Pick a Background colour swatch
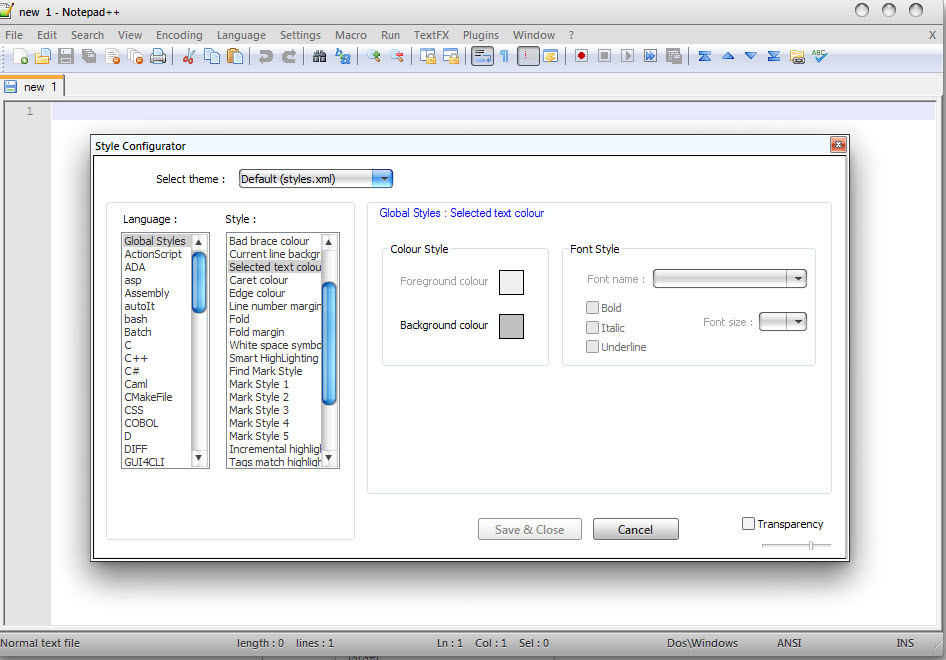Screen dimensions: 946x660 (511, 326)
